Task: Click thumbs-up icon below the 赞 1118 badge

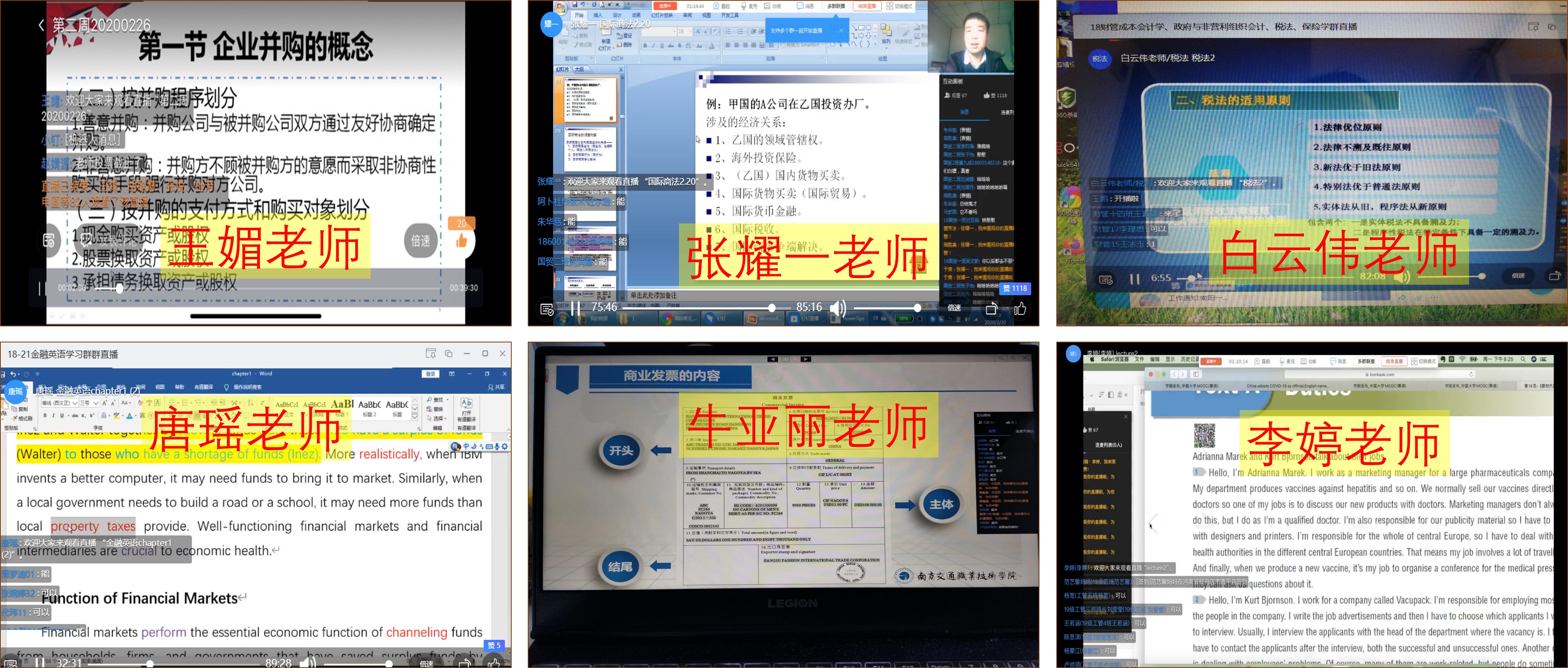Action: 1020,309
